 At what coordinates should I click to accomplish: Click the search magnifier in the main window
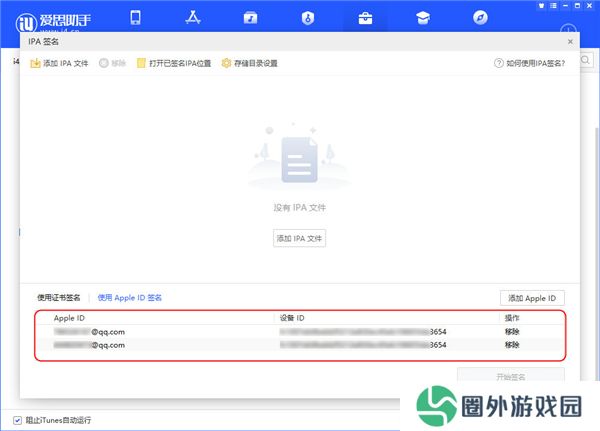tap(585, 60)
